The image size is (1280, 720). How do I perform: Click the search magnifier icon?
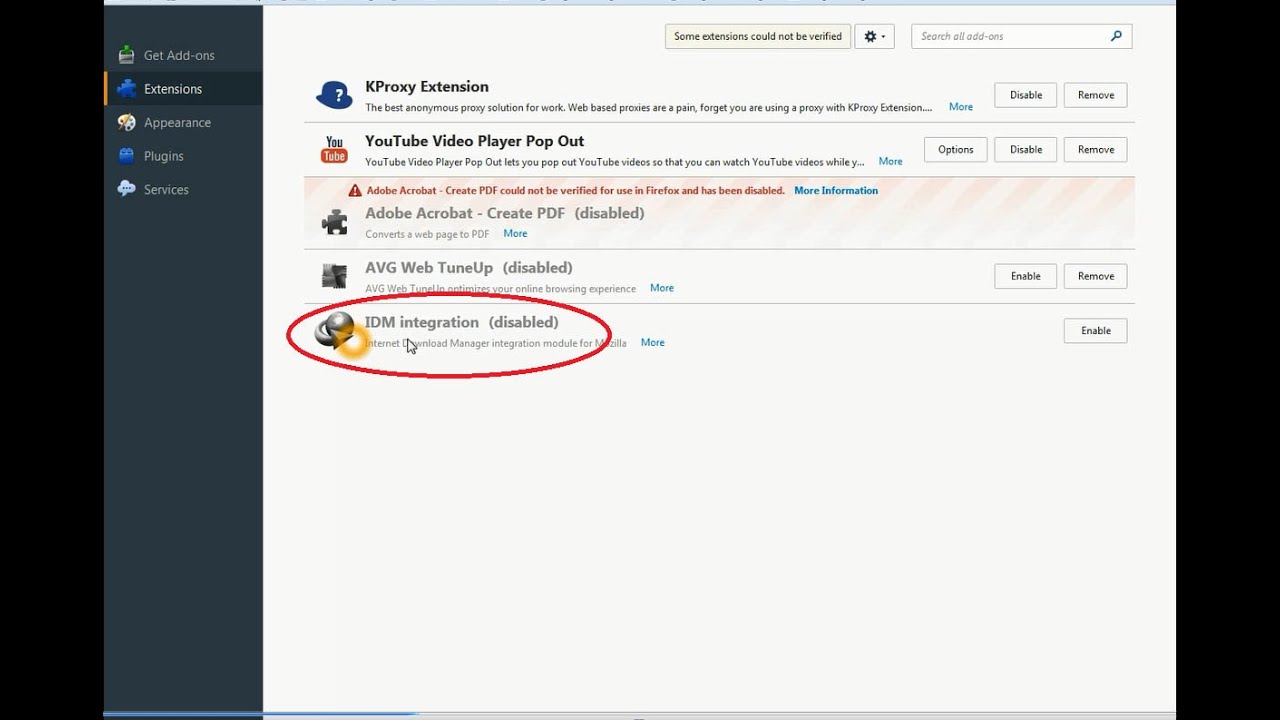coord(1116,36)
